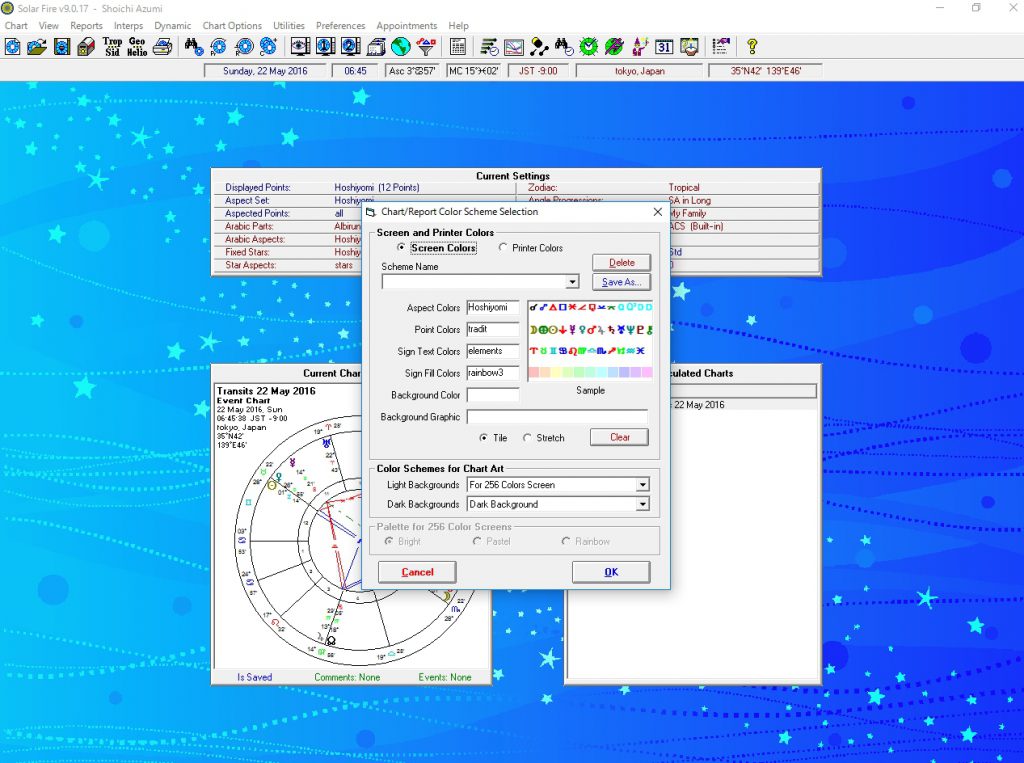The image size is (1024, 763).
Task: Open the Light Backgrounds dropdown
Action: tap(642, 485)
